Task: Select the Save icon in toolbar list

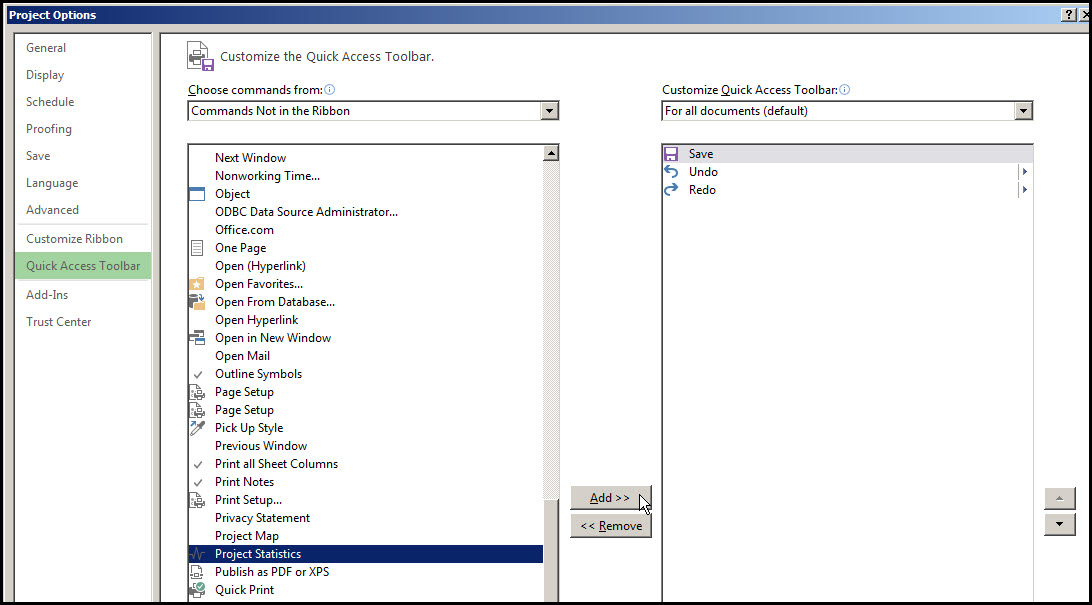Action: tap(671, 154)
